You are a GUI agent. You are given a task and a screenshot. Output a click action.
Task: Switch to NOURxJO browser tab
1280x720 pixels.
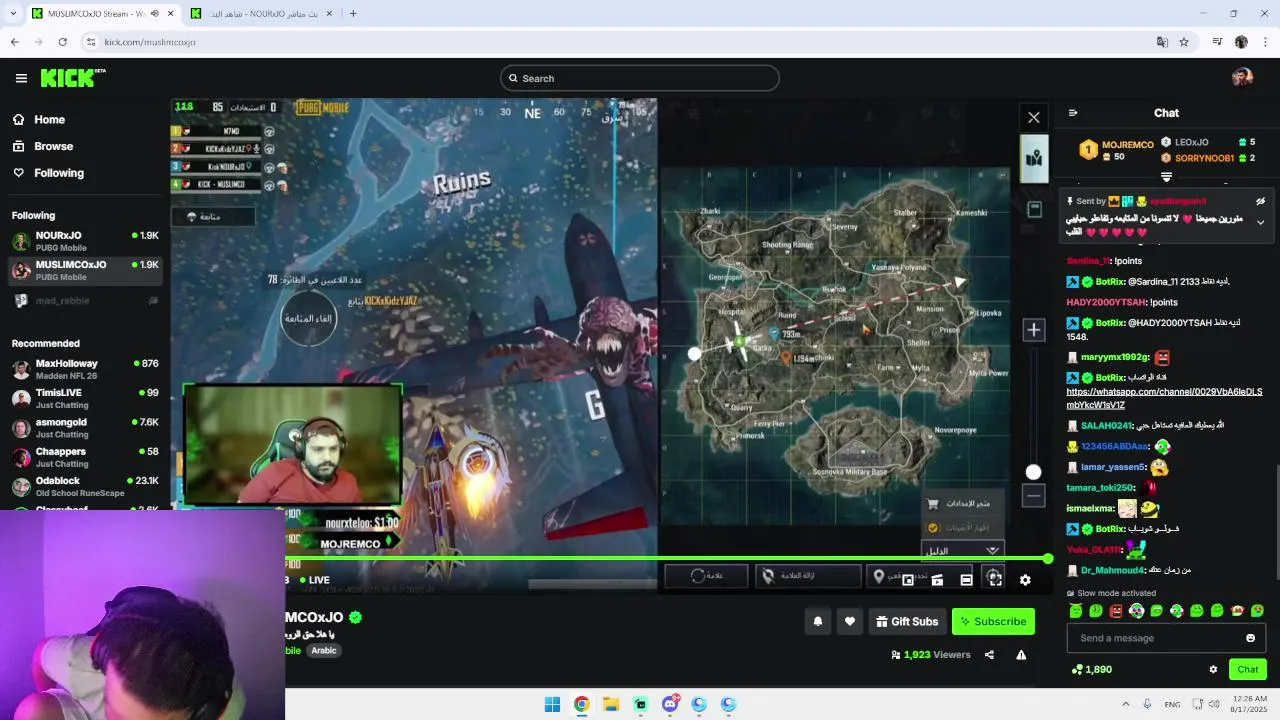[260, 13]
